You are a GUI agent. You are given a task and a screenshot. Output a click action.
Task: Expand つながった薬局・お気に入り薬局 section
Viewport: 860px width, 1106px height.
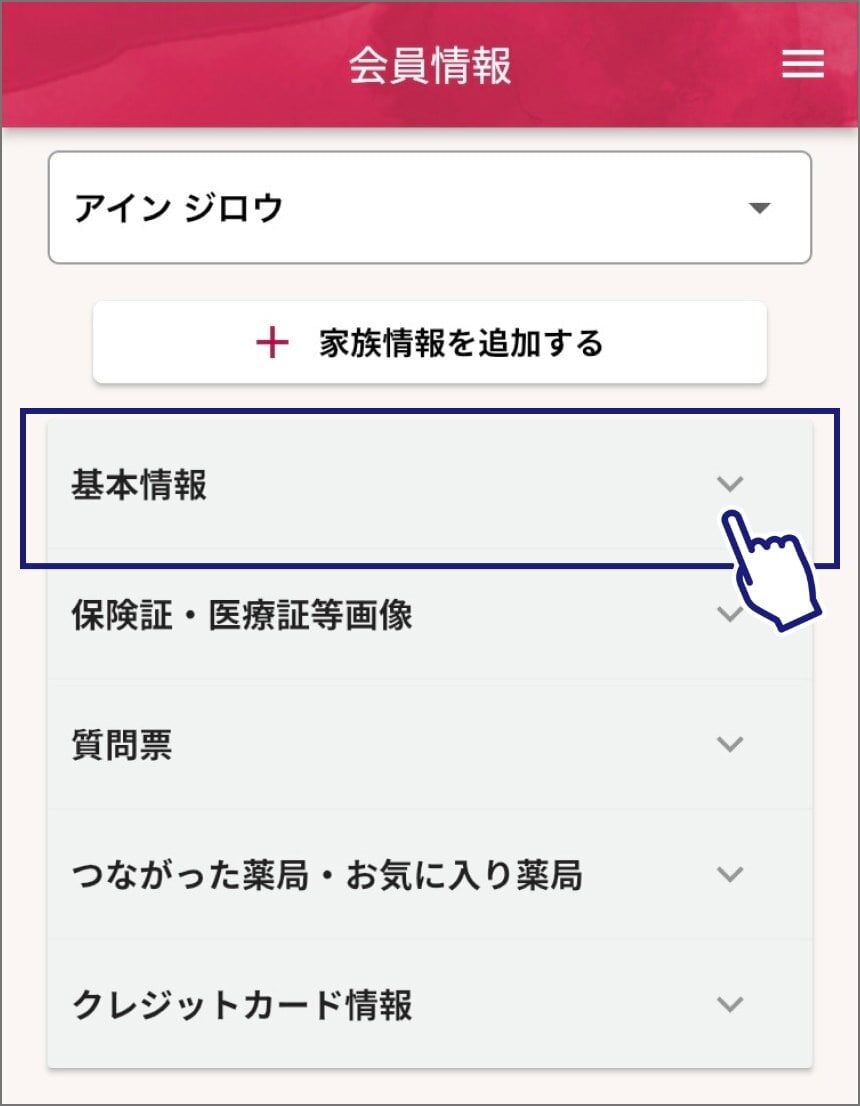pyautogui.click(x=430, y=874)
